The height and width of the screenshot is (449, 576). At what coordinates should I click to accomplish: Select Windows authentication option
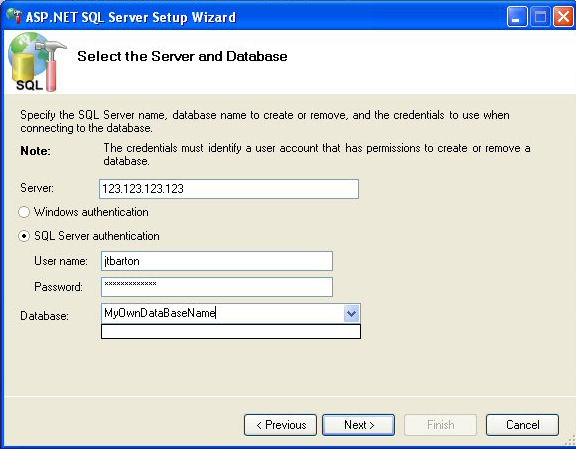click(24, 212)
